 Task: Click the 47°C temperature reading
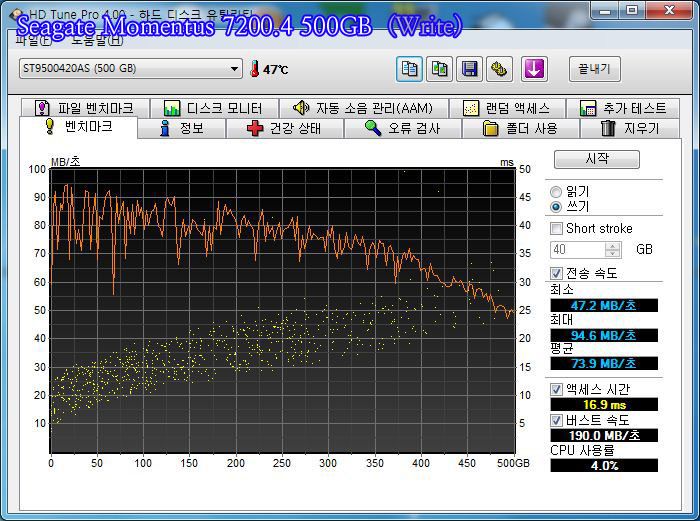coord(275,70)
